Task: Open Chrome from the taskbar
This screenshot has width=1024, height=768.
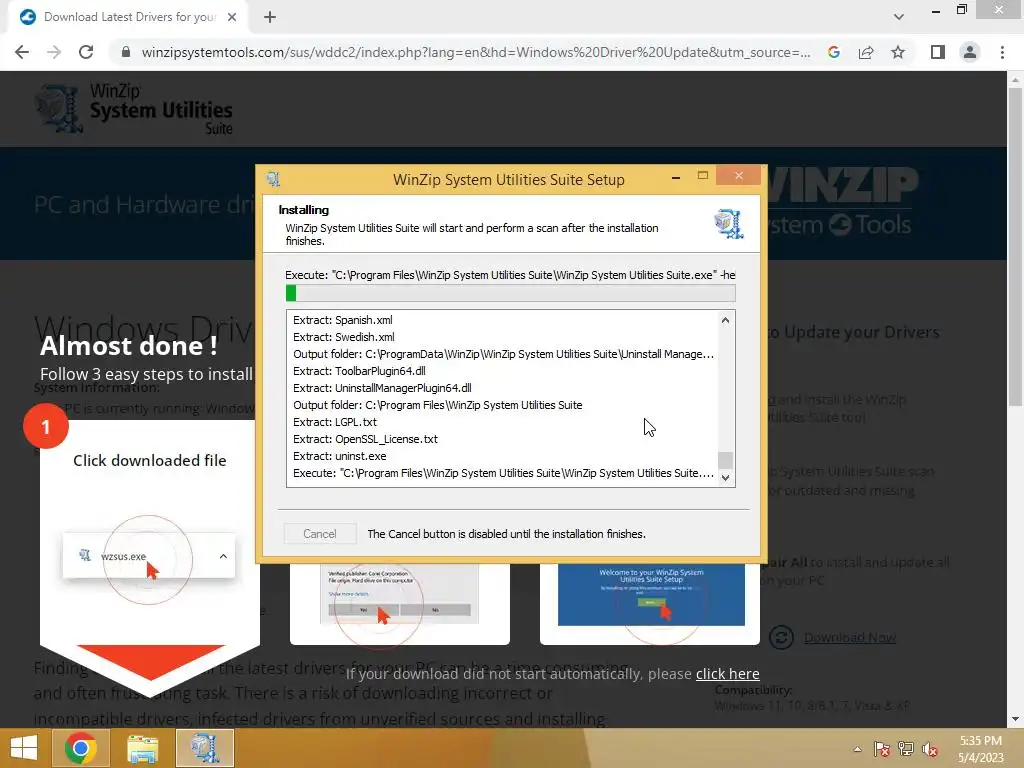Action: pos(81,748)
